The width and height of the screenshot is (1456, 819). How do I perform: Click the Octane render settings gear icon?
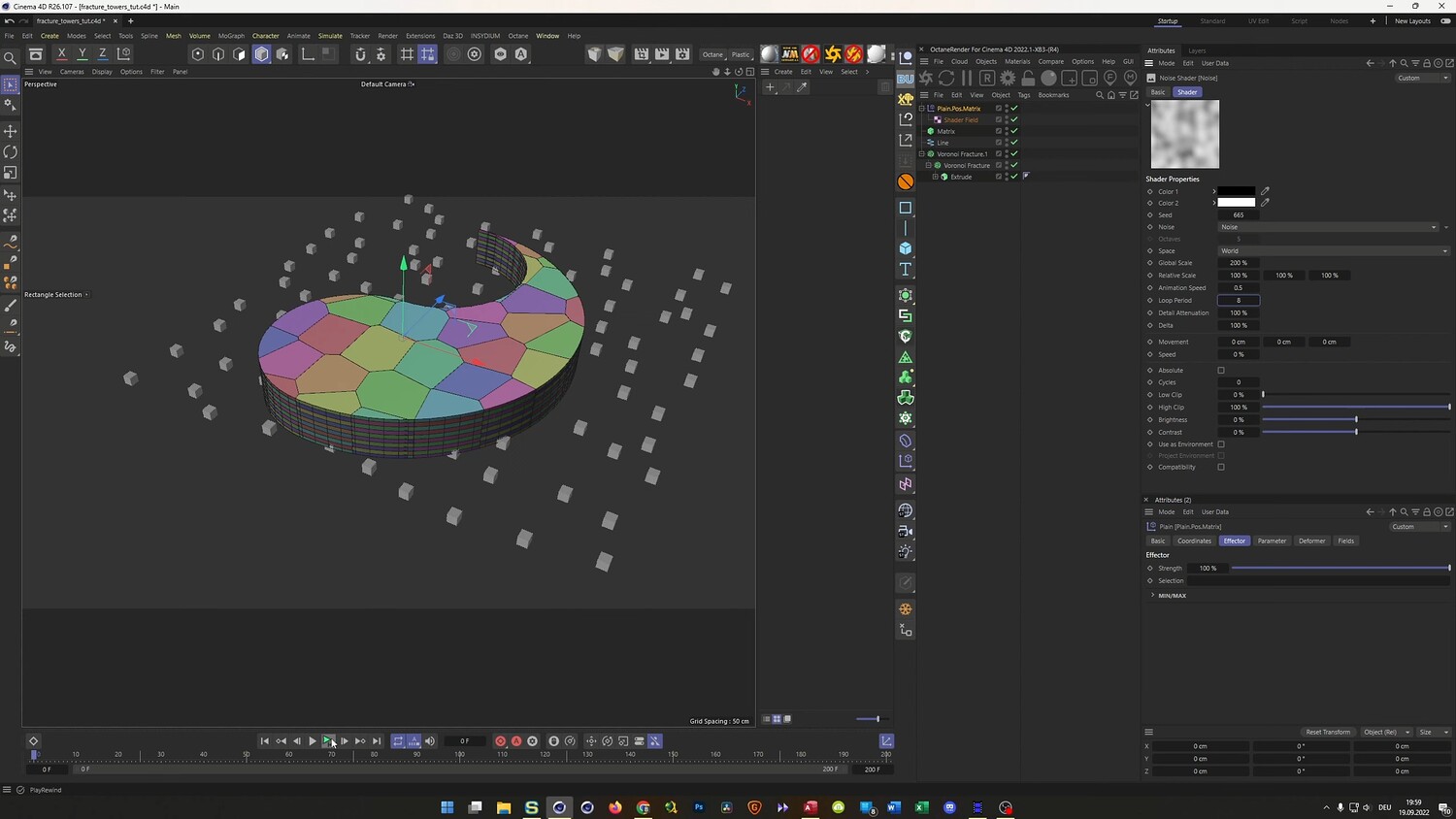click(1008, 78)
